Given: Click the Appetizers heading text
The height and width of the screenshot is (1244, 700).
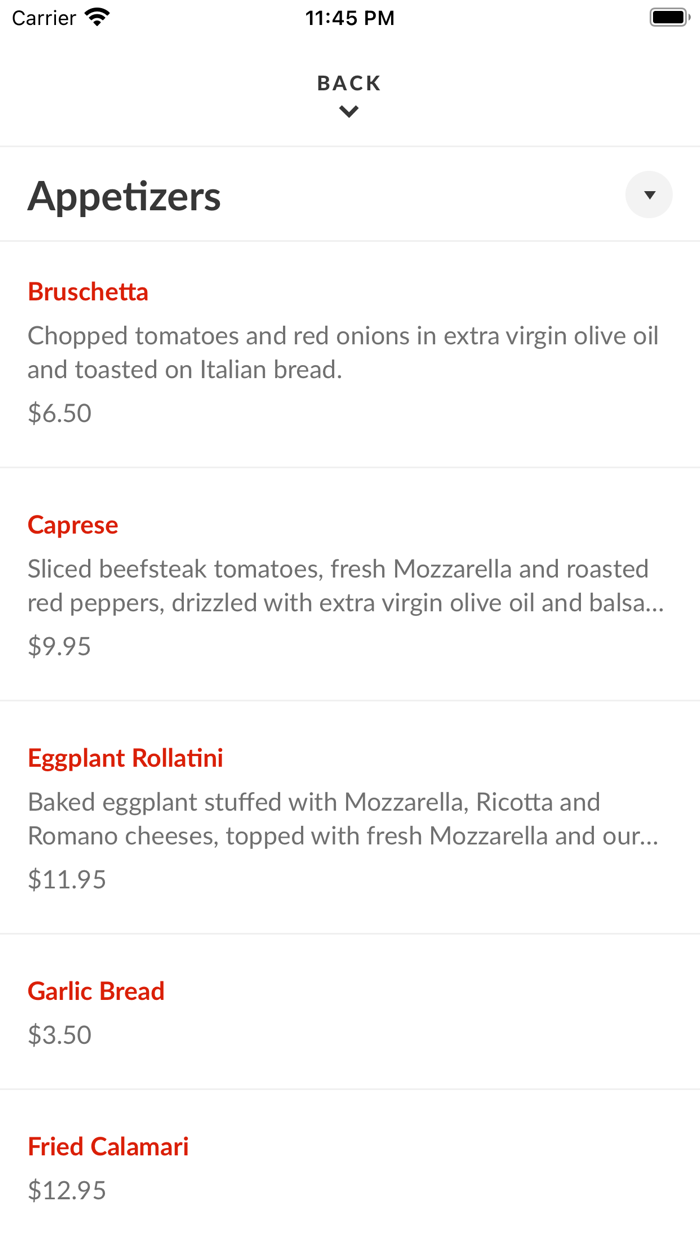Looking at the screenshot, I should [124, 195].
